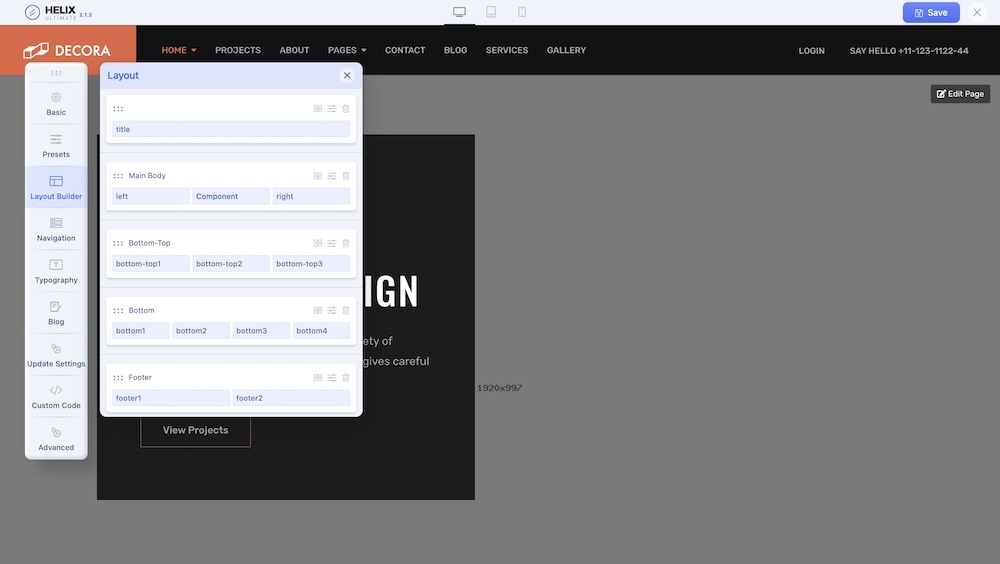This screenshot has height=564, width=1000.
Task: Open row settings for Bottom-Top
Action: click(x=332, y=243)
